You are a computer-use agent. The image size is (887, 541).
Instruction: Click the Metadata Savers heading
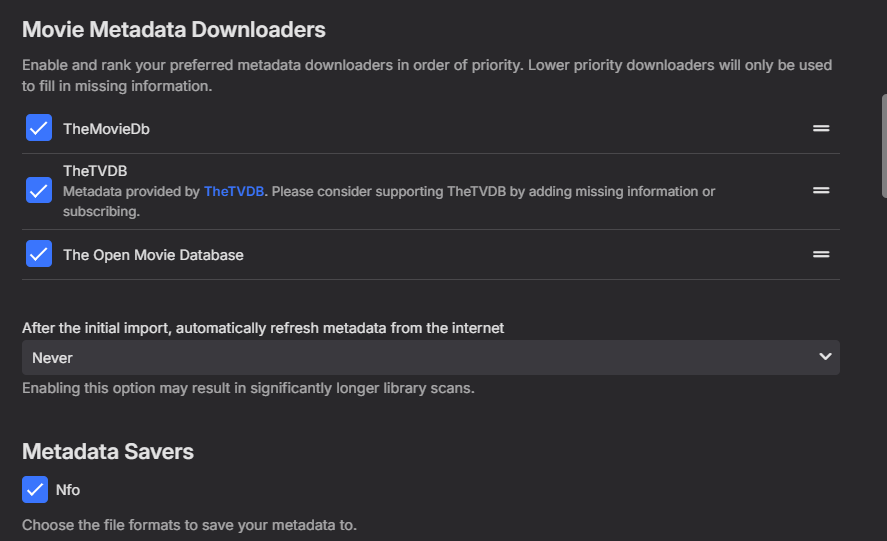108,452
